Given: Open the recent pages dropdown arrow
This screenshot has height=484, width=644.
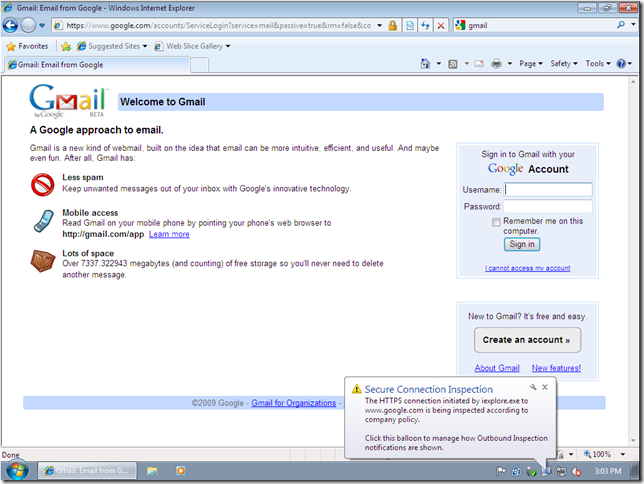Looking at the screenshot, I should coord(42,25).
